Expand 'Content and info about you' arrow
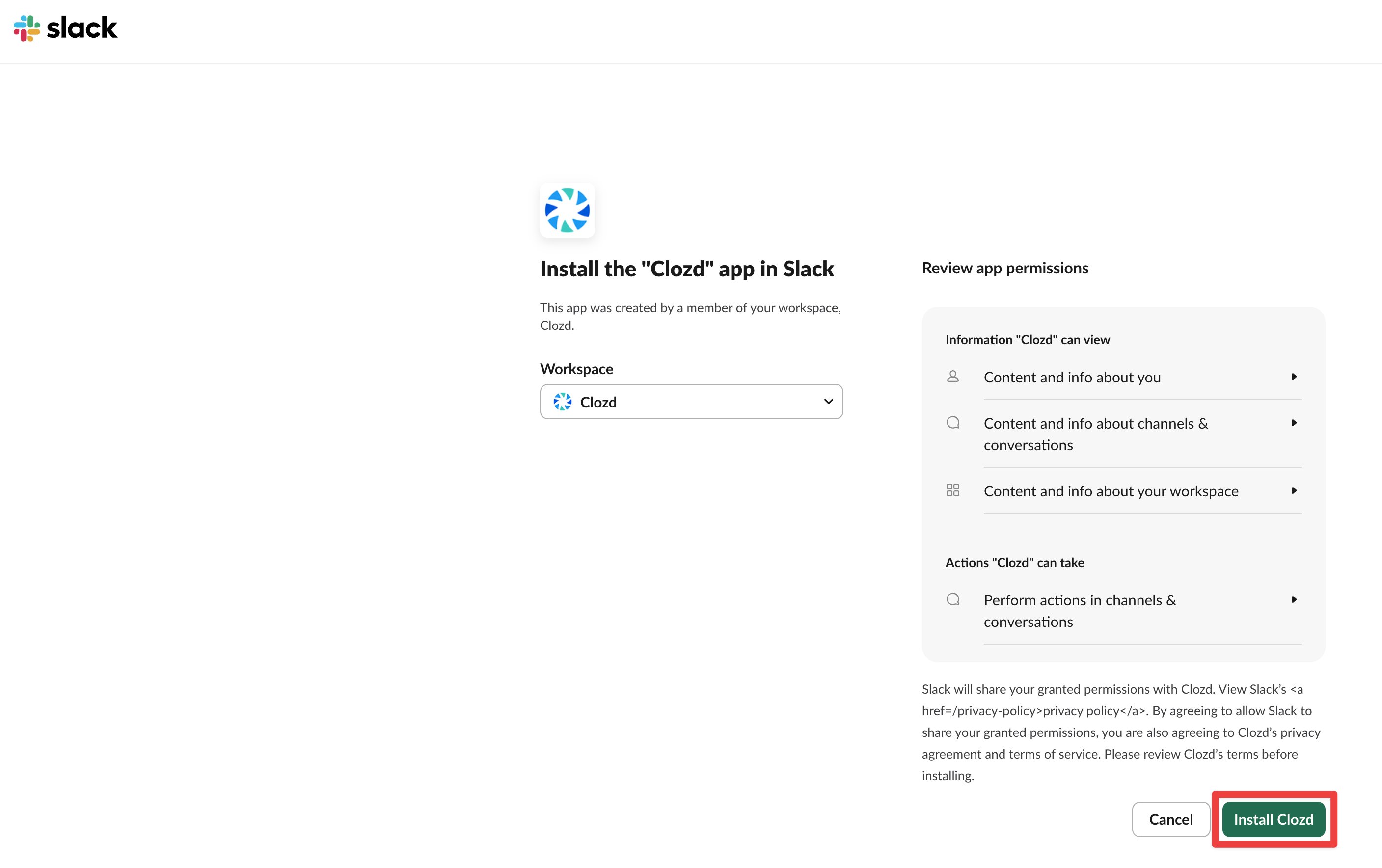 coord(1294,377)
